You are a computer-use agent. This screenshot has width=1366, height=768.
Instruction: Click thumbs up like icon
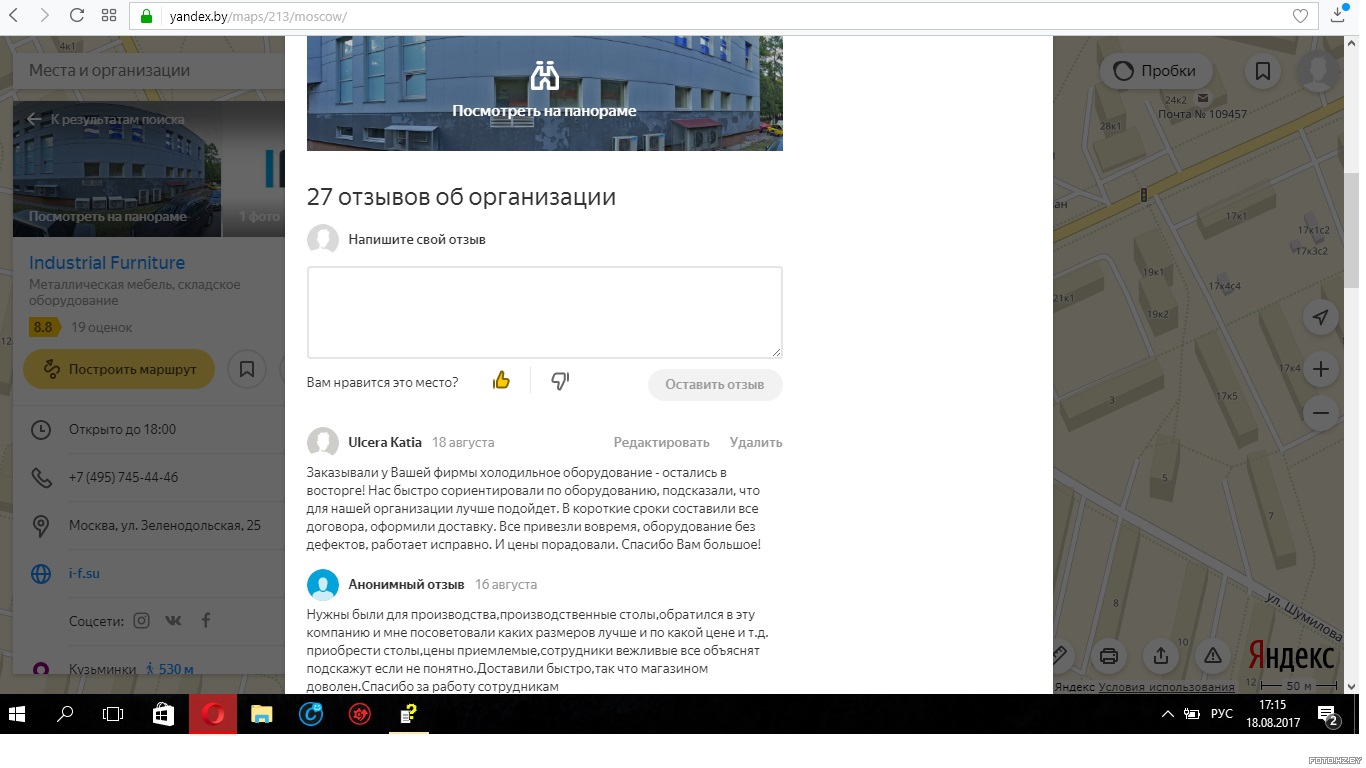(501, 380)
